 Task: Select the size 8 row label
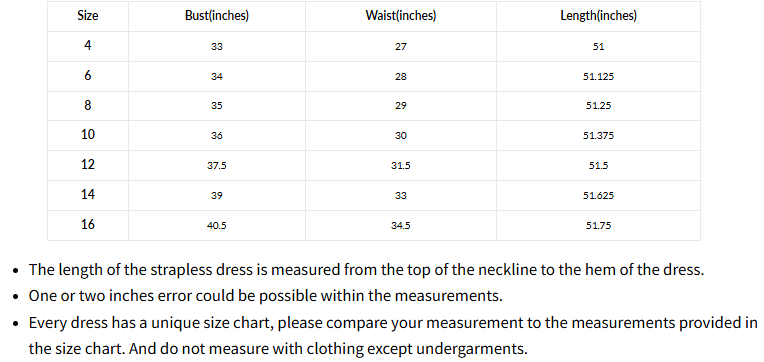click(88, 105)
